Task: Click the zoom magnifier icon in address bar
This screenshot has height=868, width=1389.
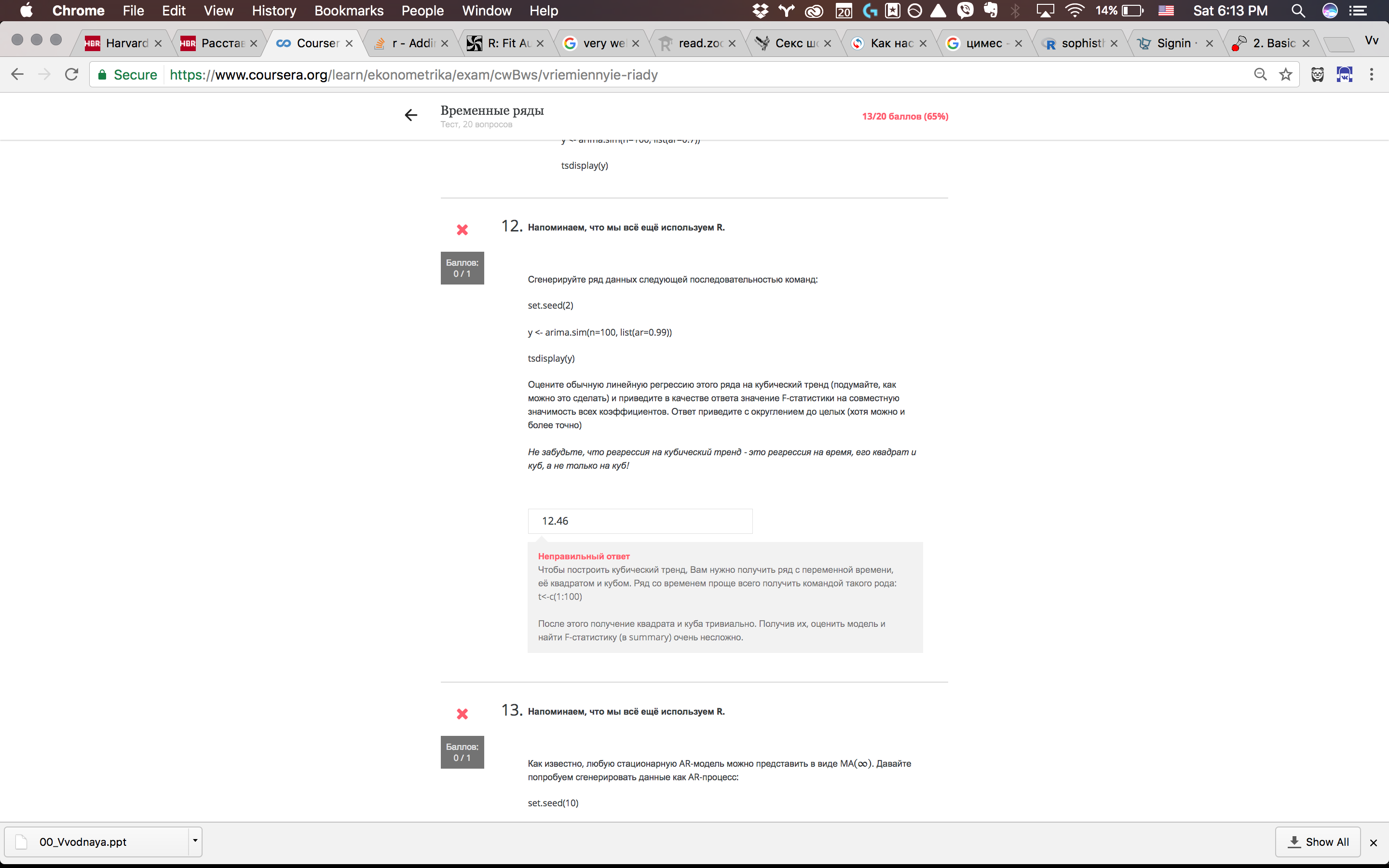Action: pos(1260,75)
